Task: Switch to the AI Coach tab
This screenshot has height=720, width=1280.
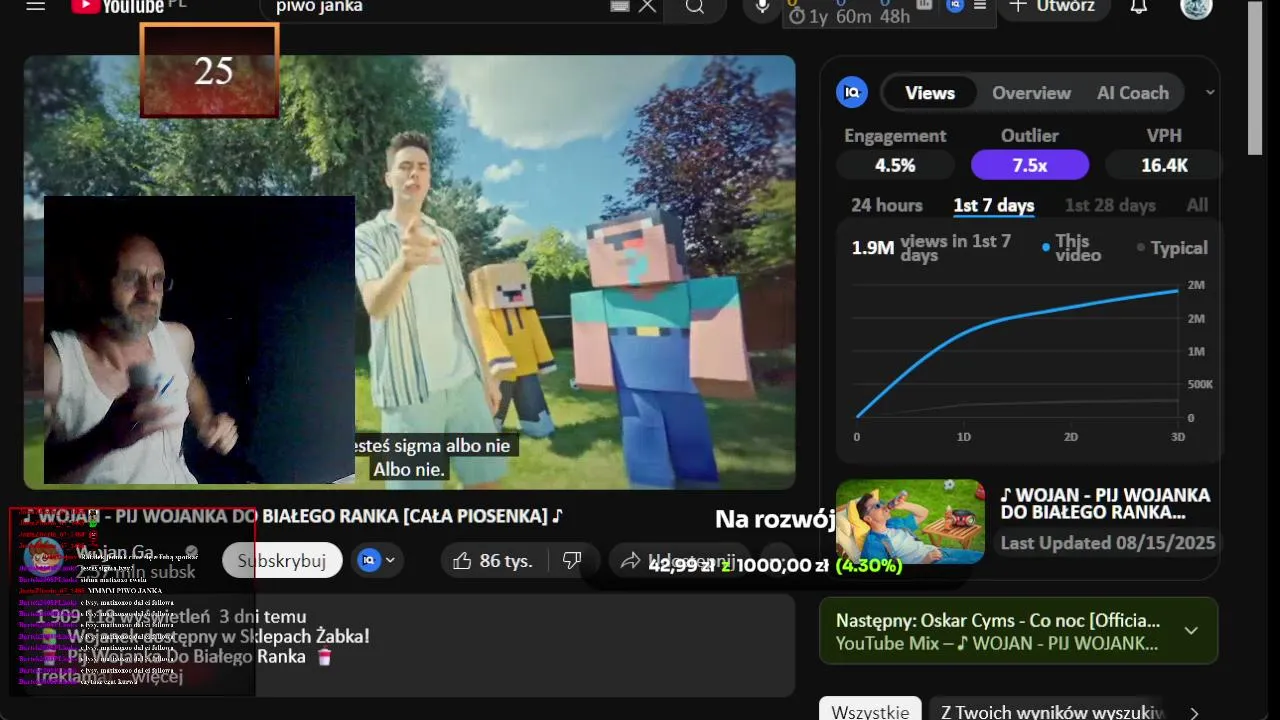Action: (1133, 92)
